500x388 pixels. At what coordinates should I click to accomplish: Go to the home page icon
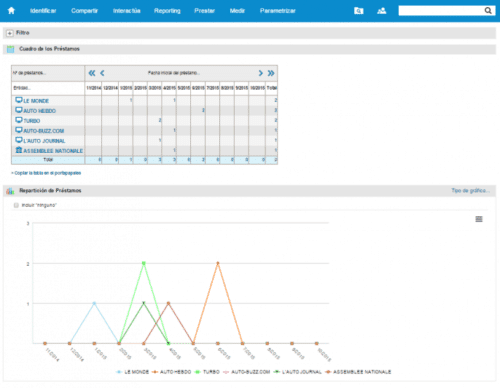tap(11, 11)
